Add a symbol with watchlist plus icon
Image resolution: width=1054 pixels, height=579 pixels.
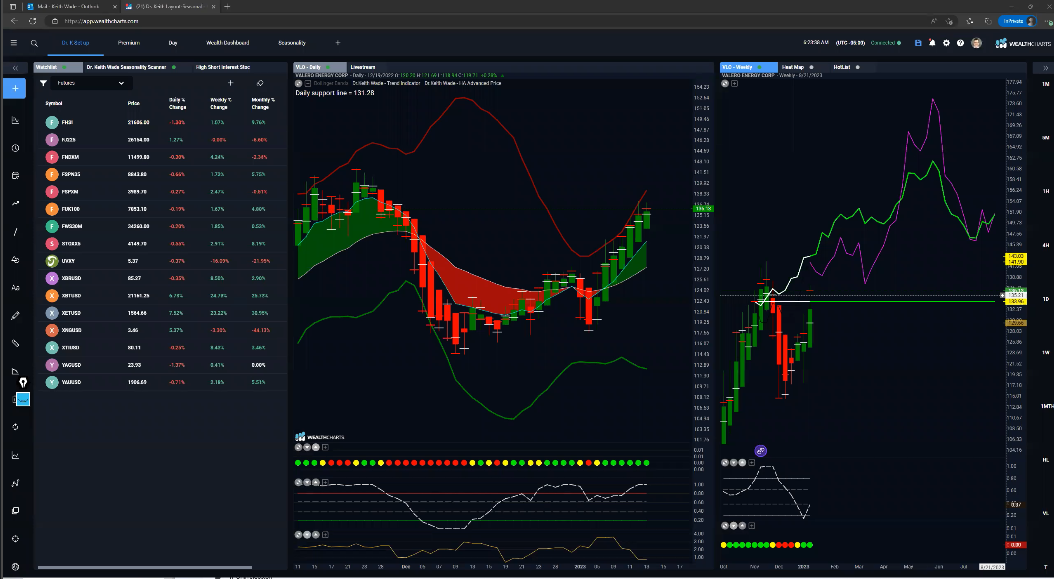231,83
